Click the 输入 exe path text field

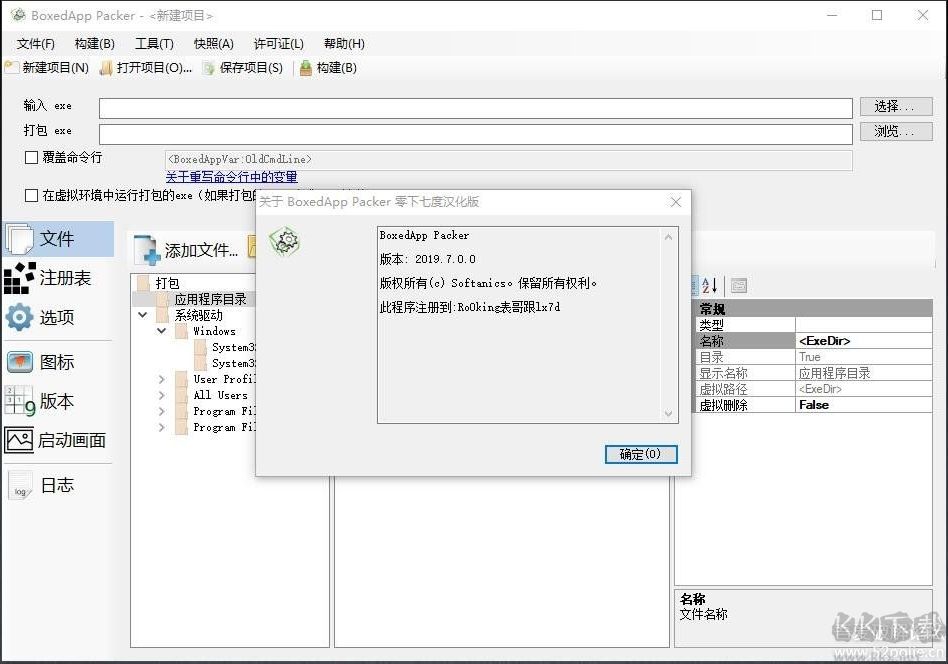(x=478, y=107)
